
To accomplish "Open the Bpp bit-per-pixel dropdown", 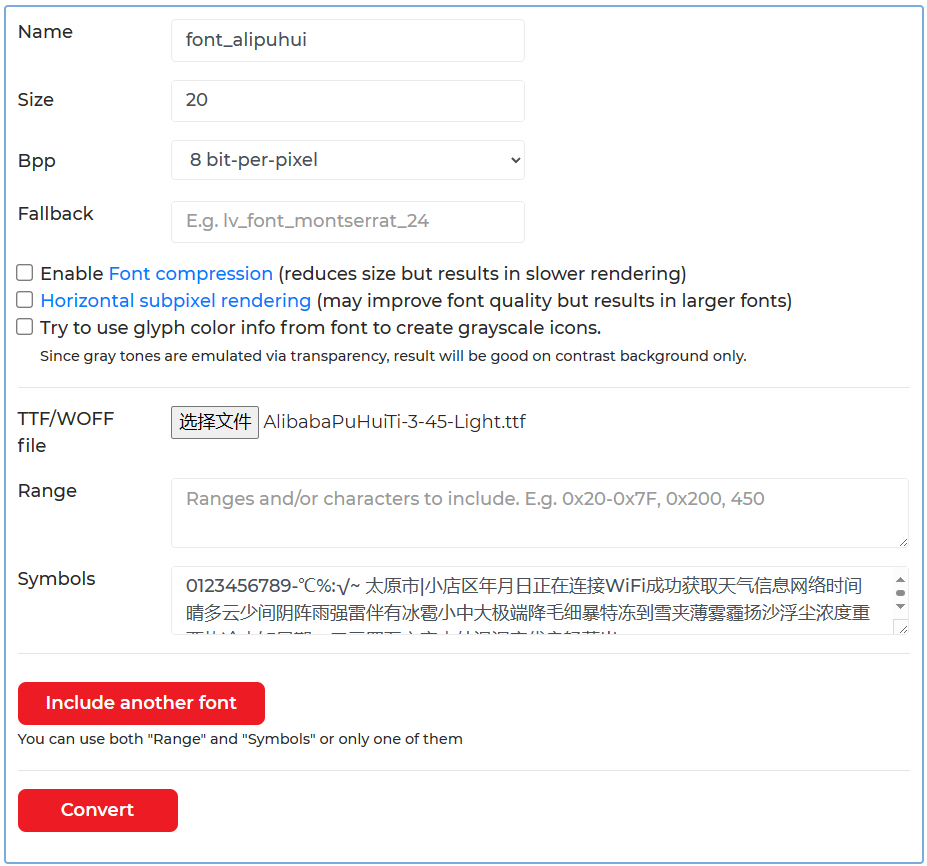I will click(347, 160).
